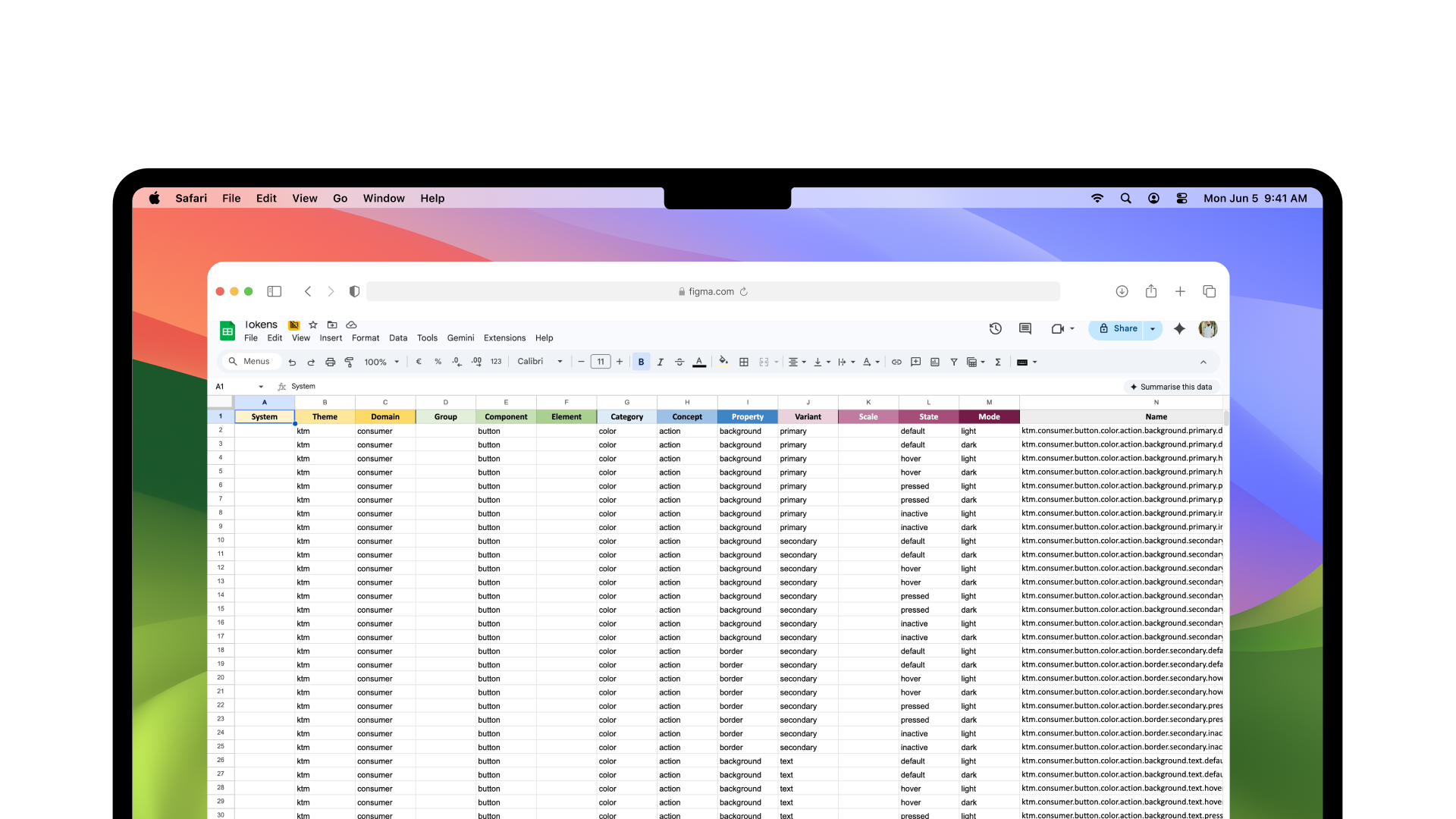Open the Format menu
Screen dimensions: 1456x819
[366, 338]
